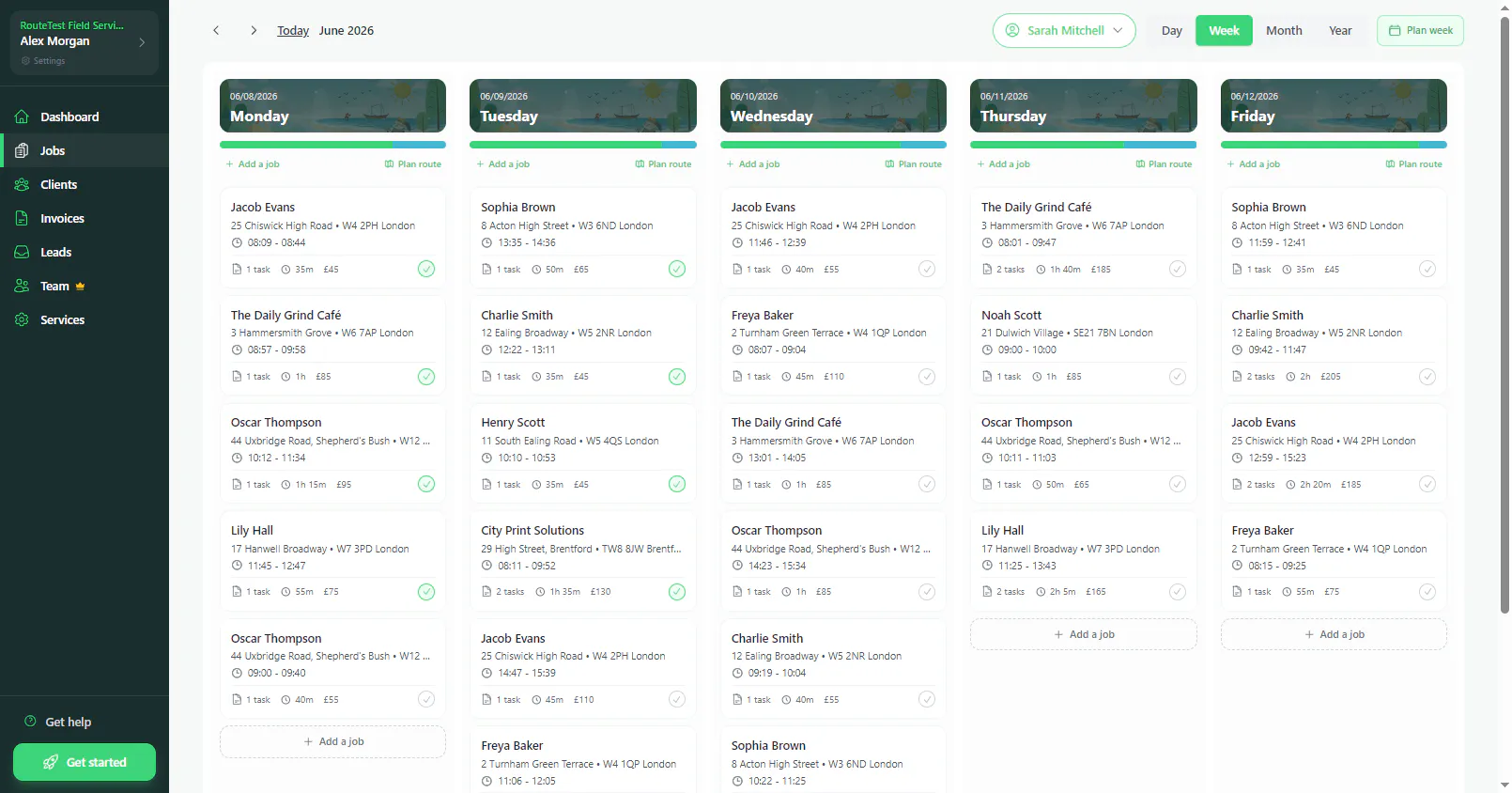Open Wednesday Charlie Smith job card
Image resolution: width=1512 pixels, height=793 pixels.
point(833,668)
